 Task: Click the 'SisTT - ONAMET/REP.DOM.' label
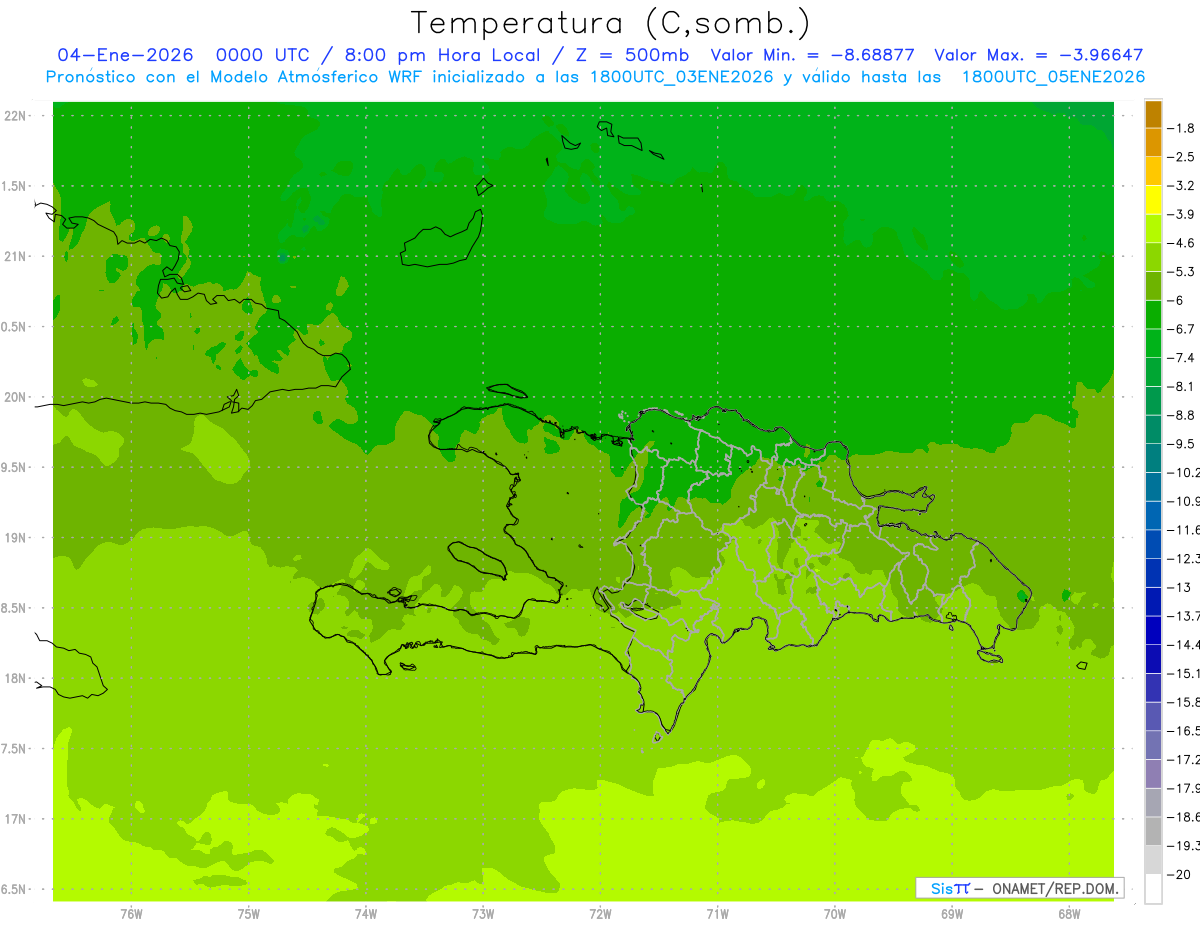click(x=1019, y=888)
